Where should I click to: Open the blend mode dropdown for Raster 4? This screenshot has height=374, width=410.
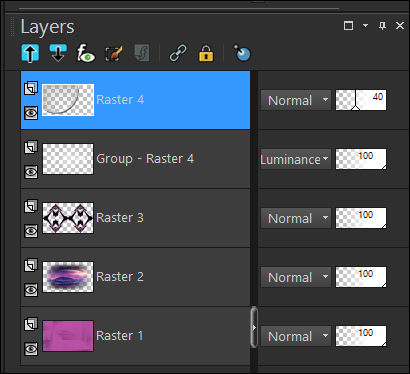tap(296, 100)
